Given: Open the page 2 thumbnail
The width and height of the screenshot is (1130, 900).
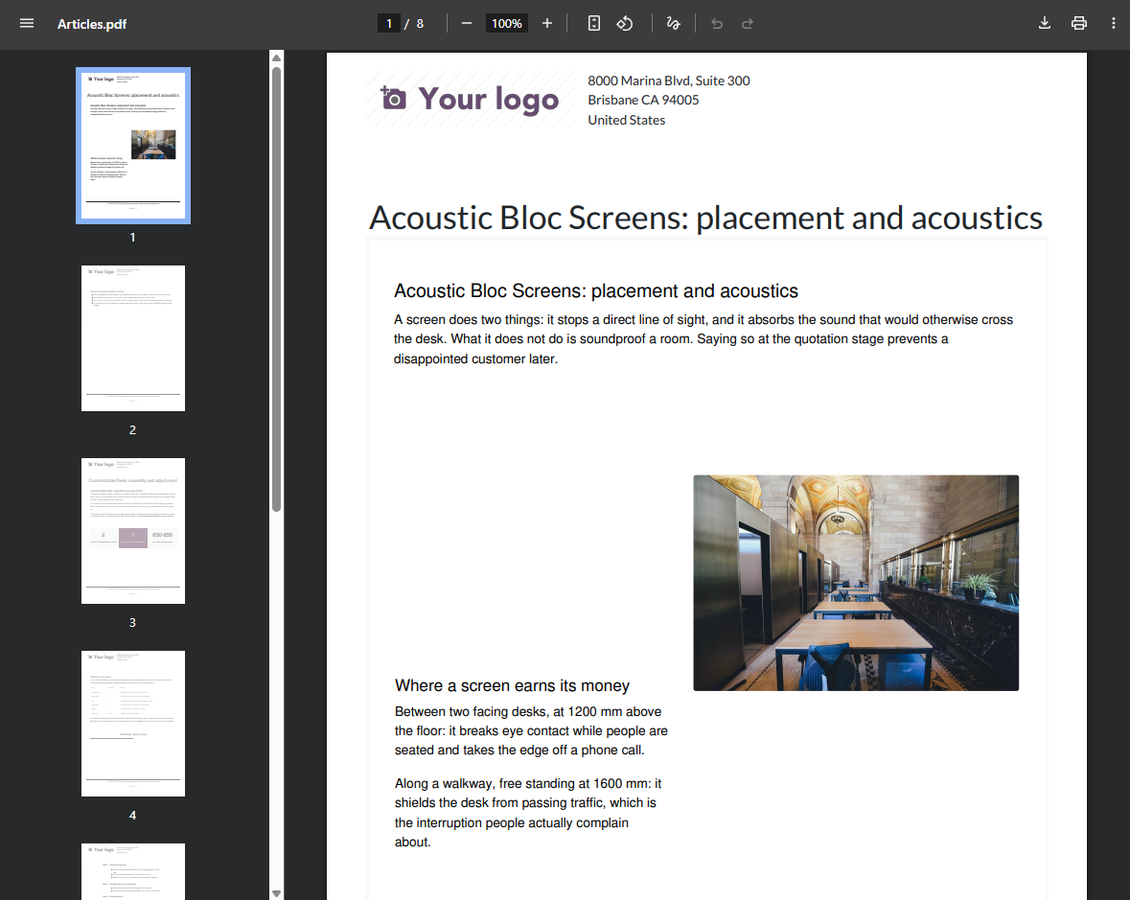Looking at the screenshot, I should point(133,338).
